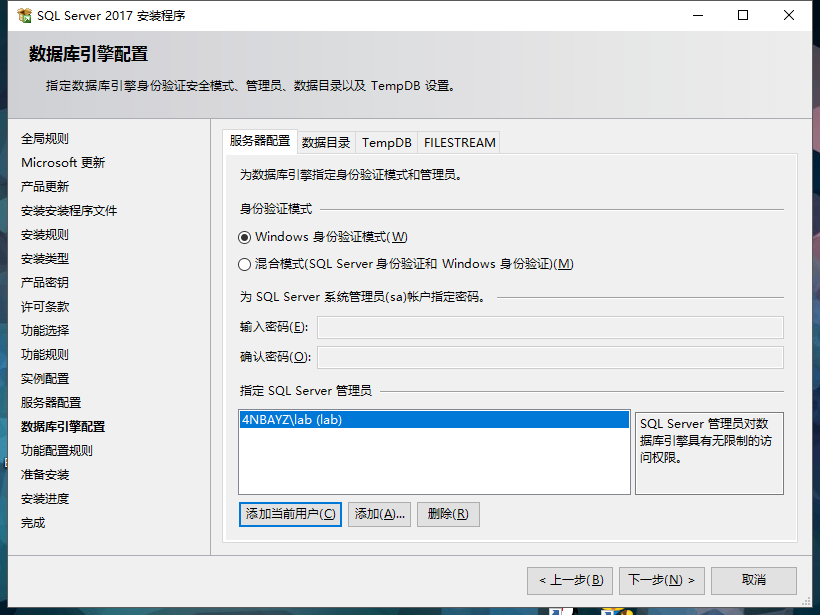Continue with the 下一步 button
Viewport: 820px width, 615px height.
tap(661, 580)
